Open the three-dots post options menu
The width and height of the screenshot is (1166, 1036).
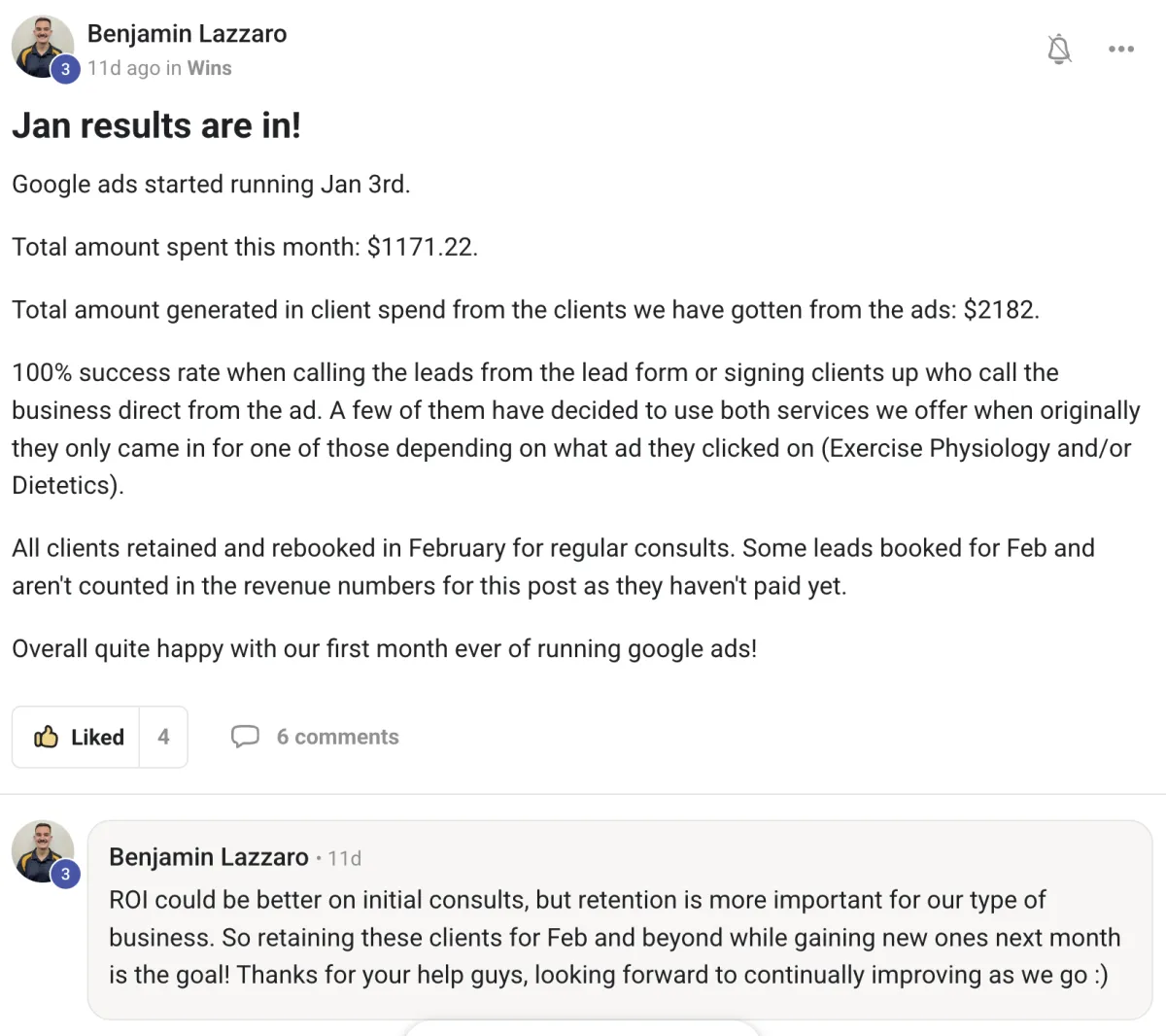pos(1121,49)
